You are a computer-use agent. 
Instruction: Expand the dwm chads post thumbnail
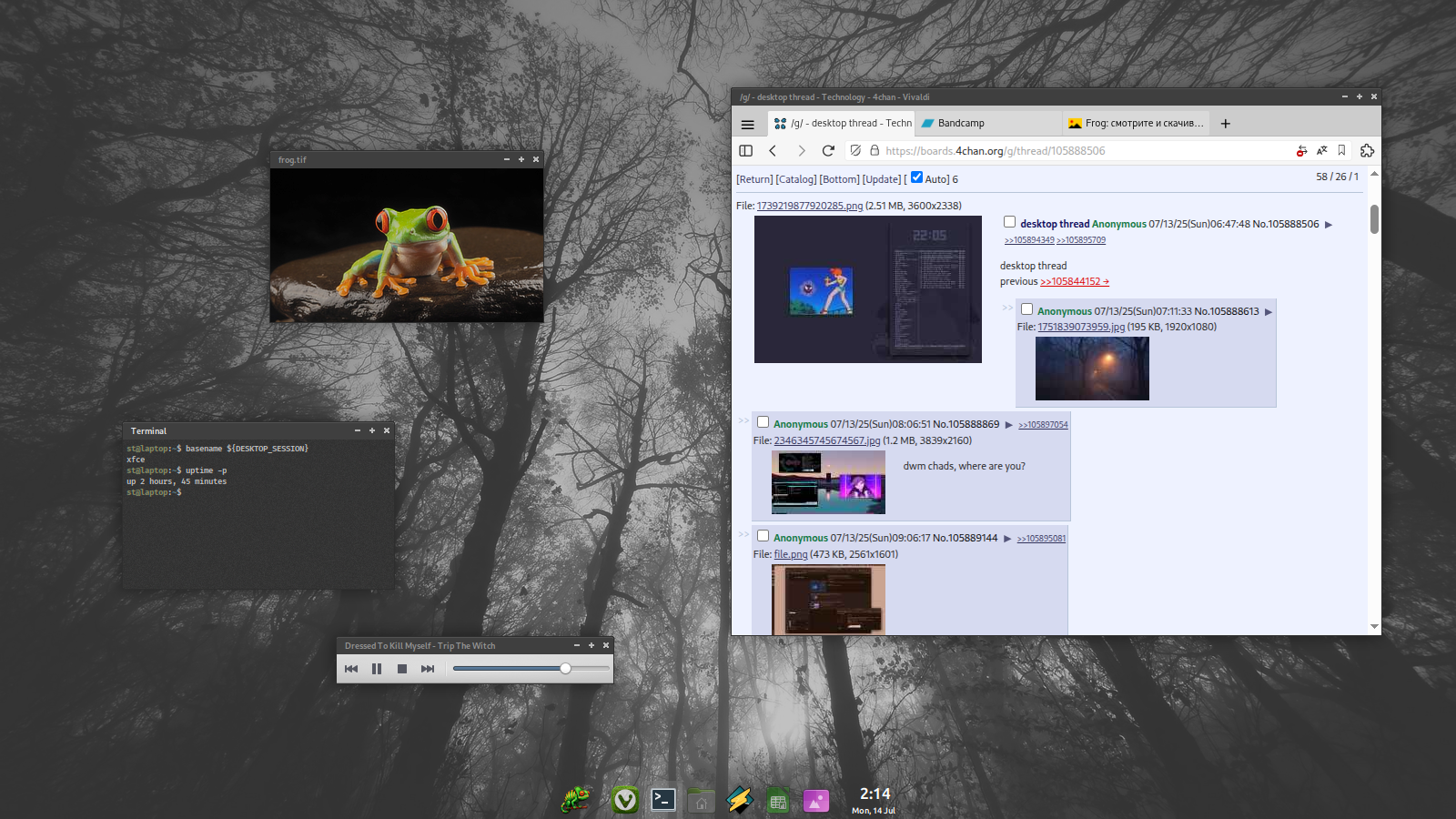828,482
